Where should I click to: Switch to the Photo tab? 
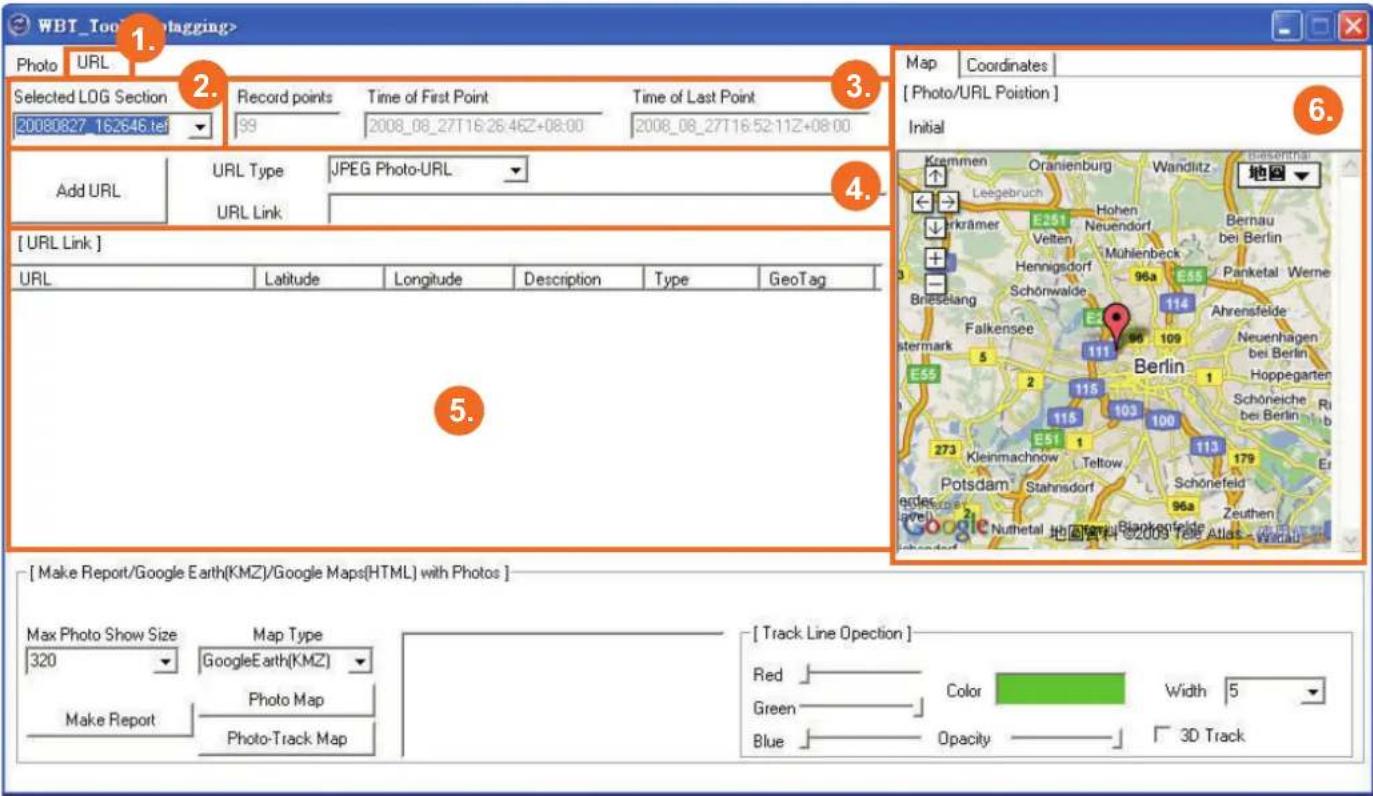tap(37, 65)
